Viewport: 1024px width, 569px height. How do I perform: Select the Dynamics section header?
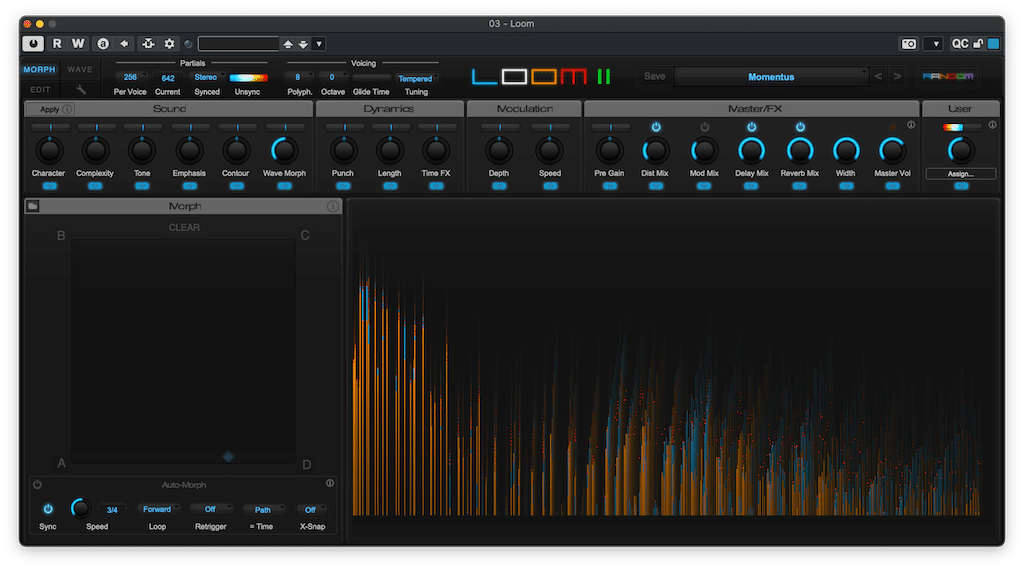(x=389, y=108)
